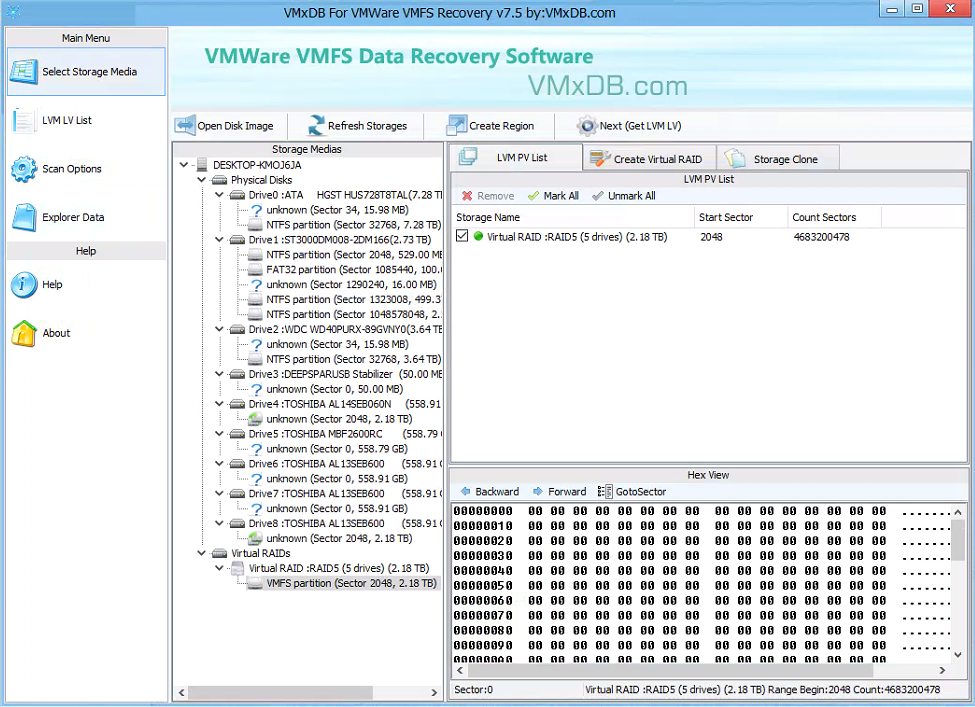Viewport: 975px width, 707px height.
Task: Click the Hex View scrollbar up arrow
Action: coord(958,512)
